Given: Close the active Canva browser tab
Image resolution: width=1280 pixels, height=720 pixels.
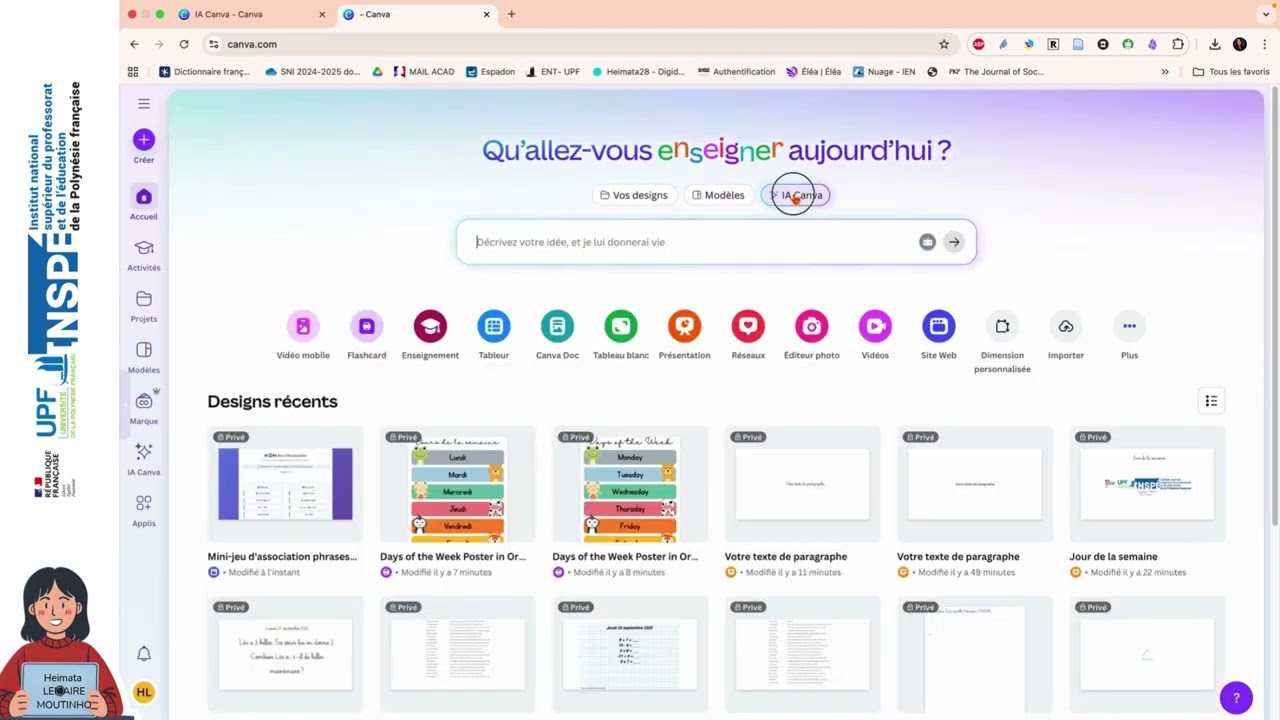Looking at the screenshot, I should [x=487, y=14].
